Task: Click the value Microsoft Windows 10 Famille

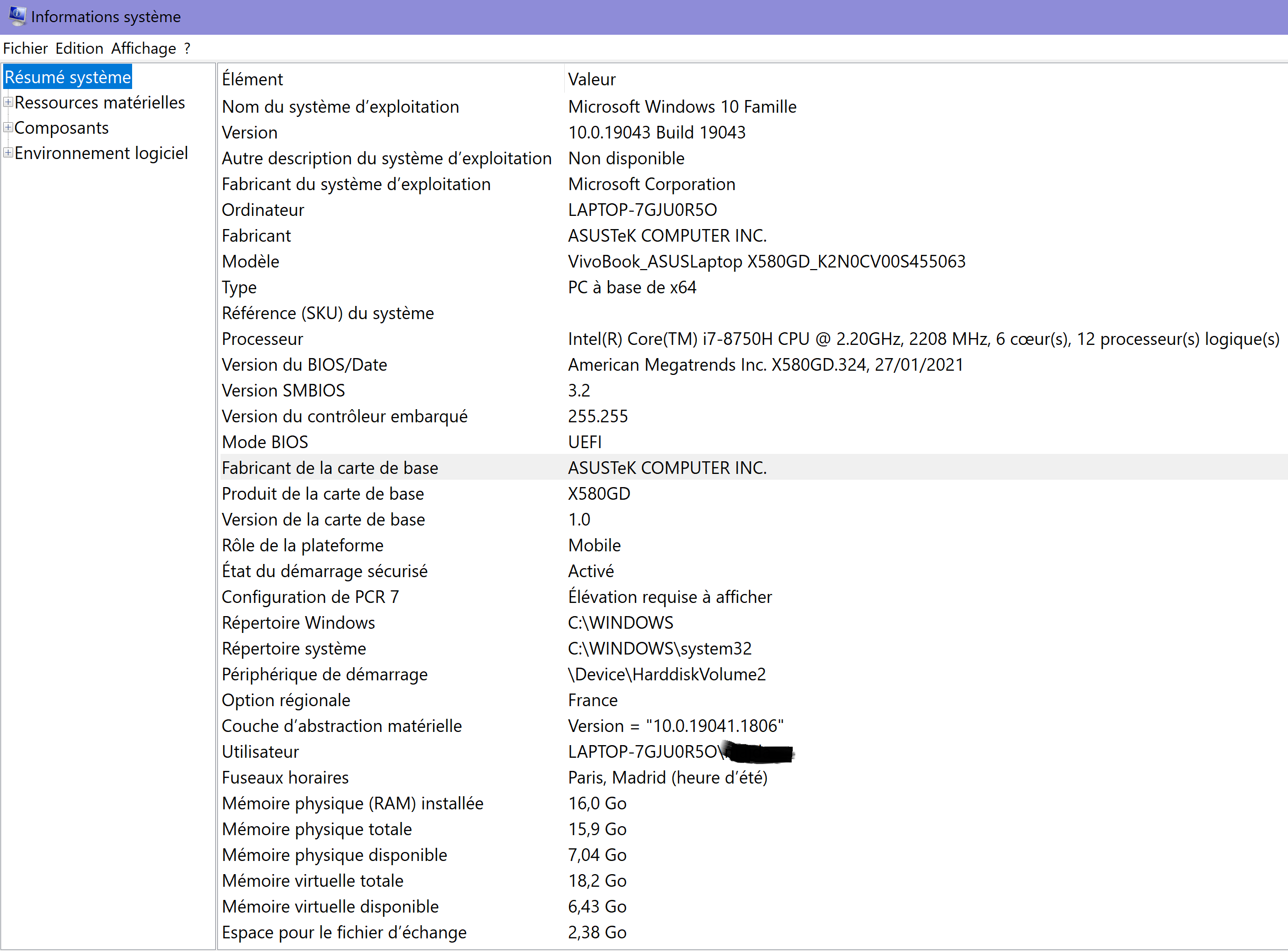Action: point(682,107)
